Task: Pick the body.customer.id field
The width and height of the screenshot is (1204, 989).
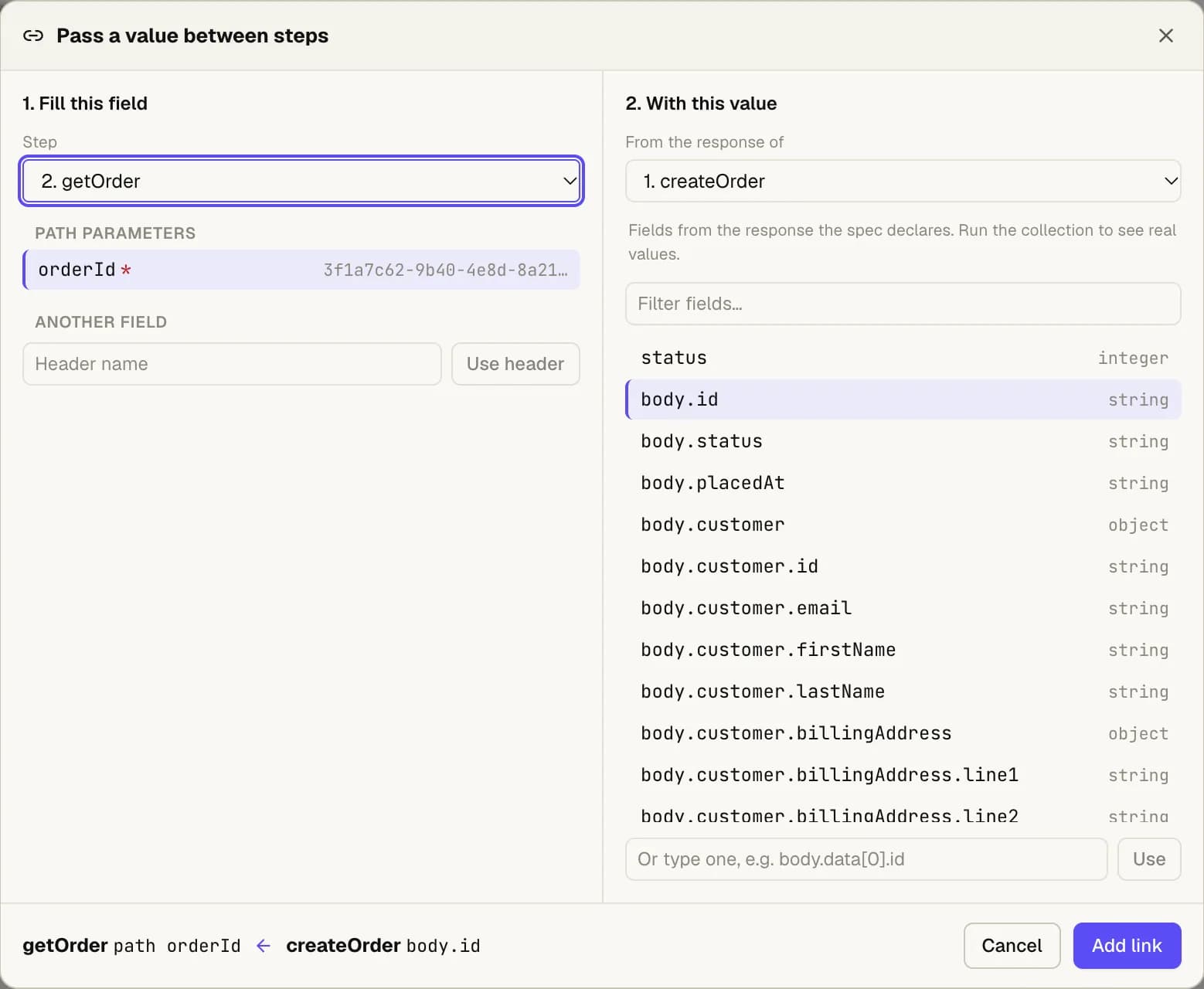Action: (x=903, y=566)
